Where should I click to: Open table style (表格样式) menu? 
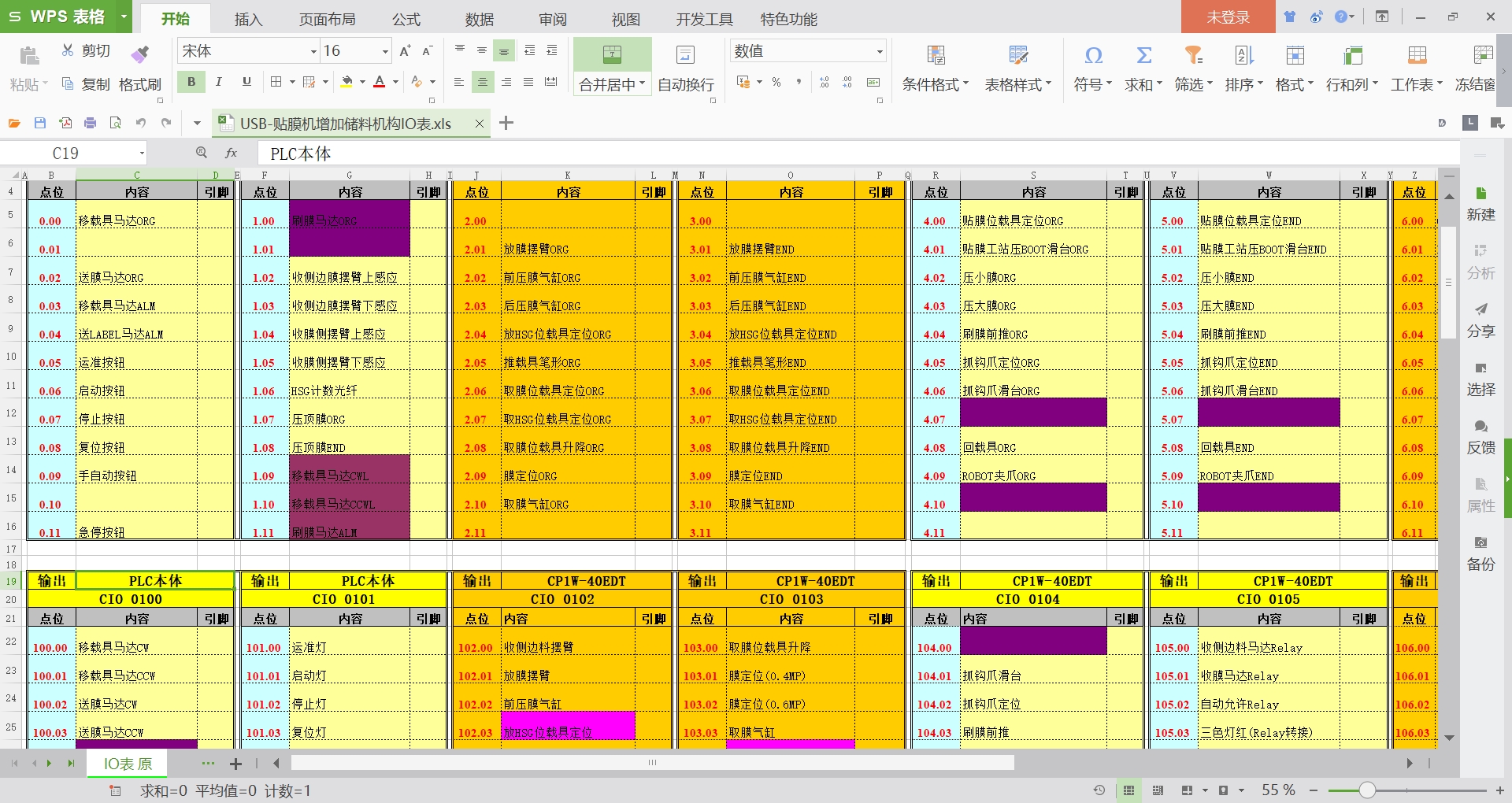coord(1018,68)
